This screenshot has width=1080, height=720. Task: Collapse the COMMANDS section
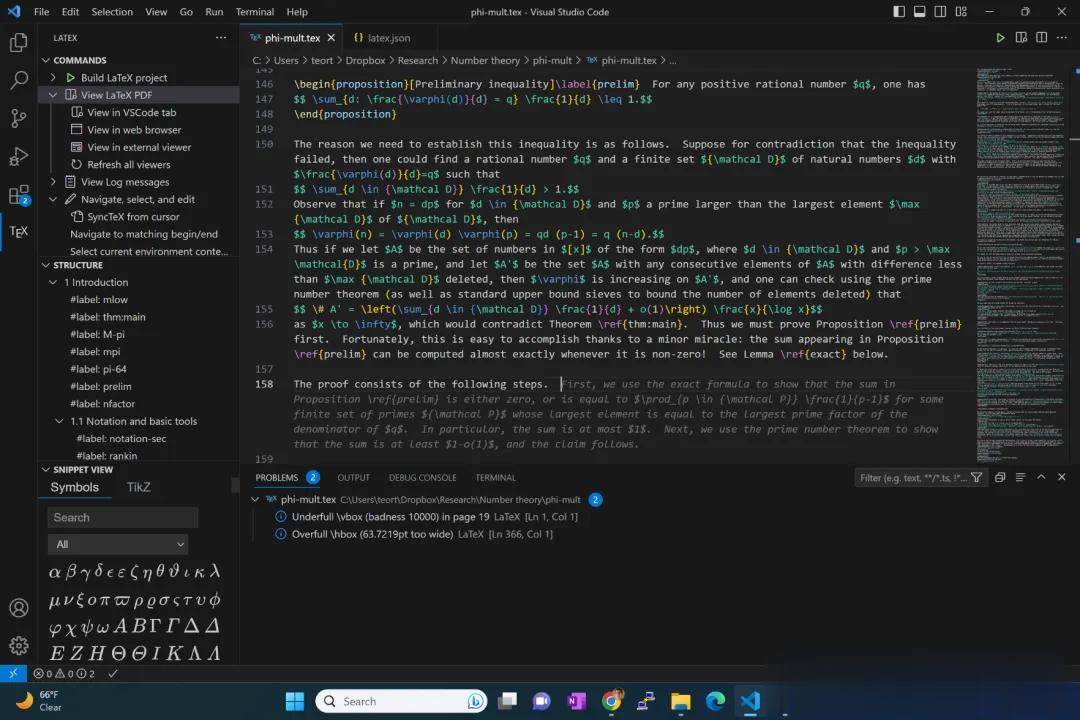[x=46, y=61]
